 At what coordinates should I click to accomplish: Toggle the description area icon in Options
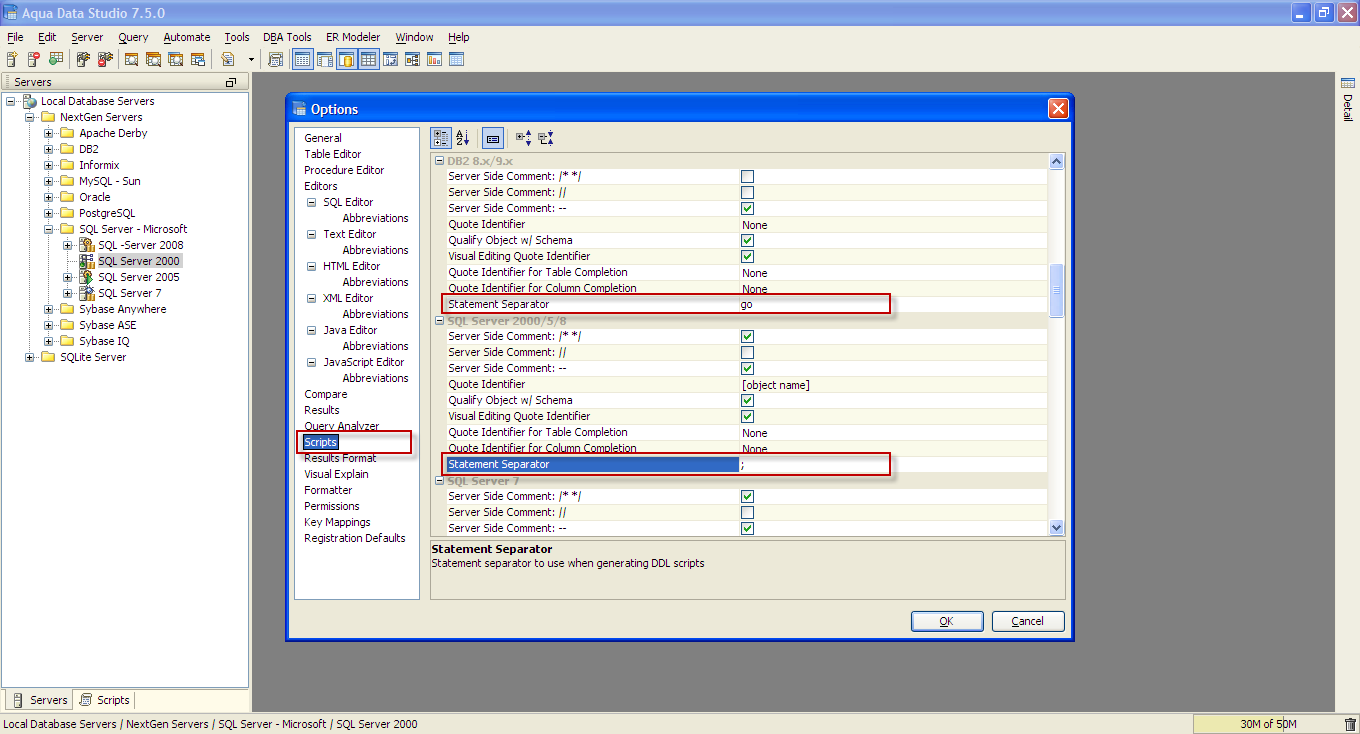point(492,138)
